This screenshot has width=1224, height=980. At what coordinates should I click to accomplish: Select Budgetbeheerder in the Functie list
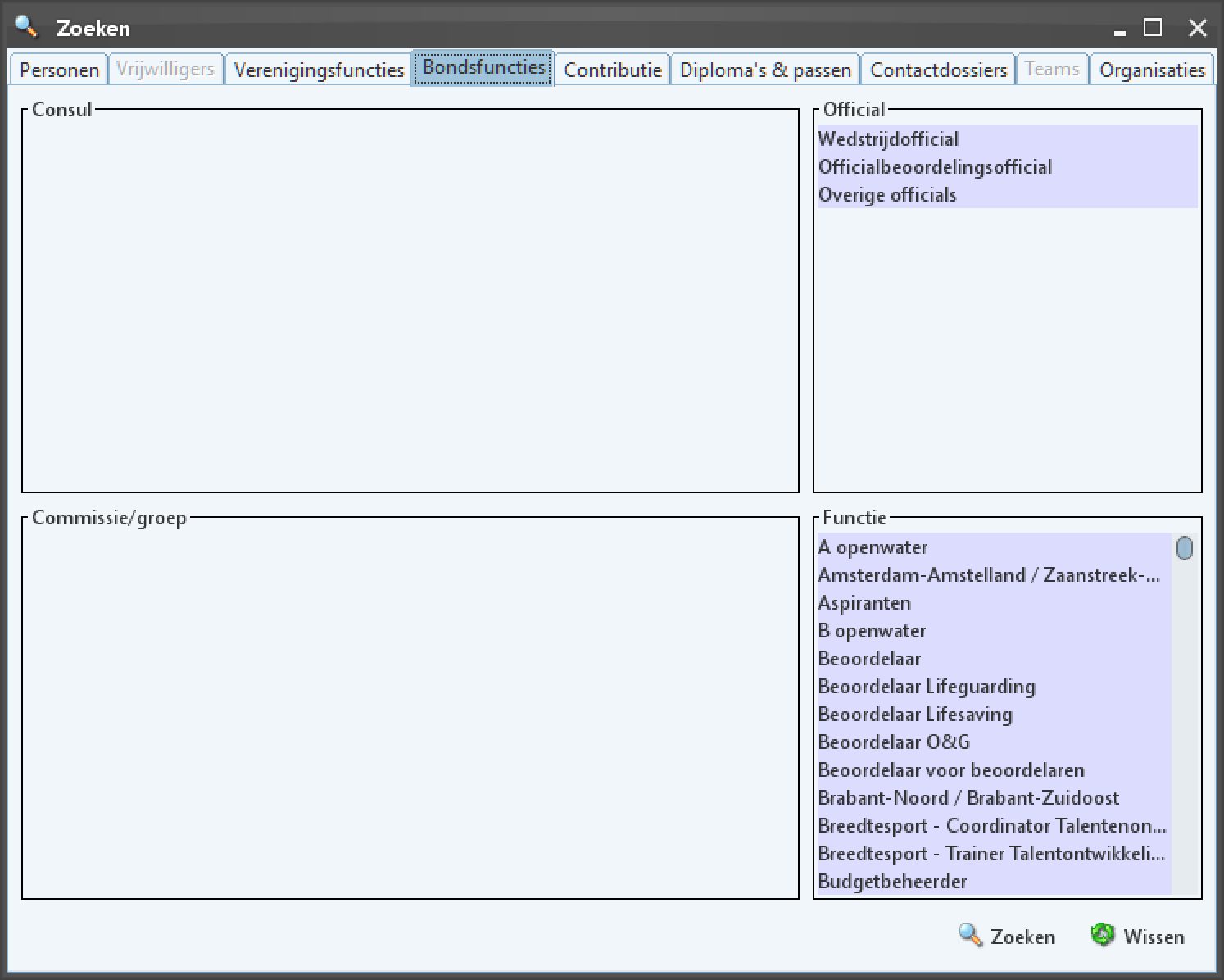(x=994, y=881)
